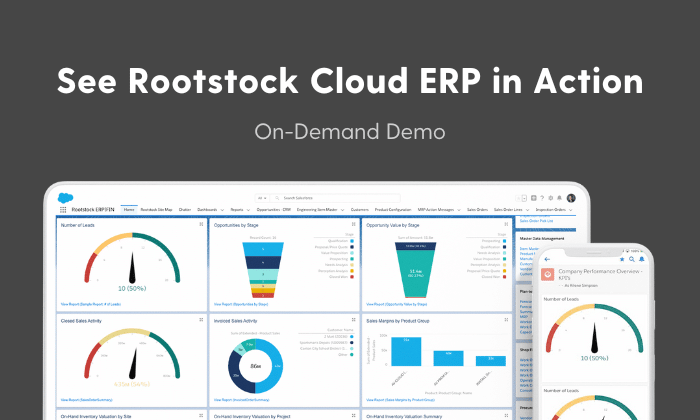Image resolution: width=700 pixels, height=420 pixels.
Task: Open the Inspection Orders tab
Action: (x=550, y=209)
